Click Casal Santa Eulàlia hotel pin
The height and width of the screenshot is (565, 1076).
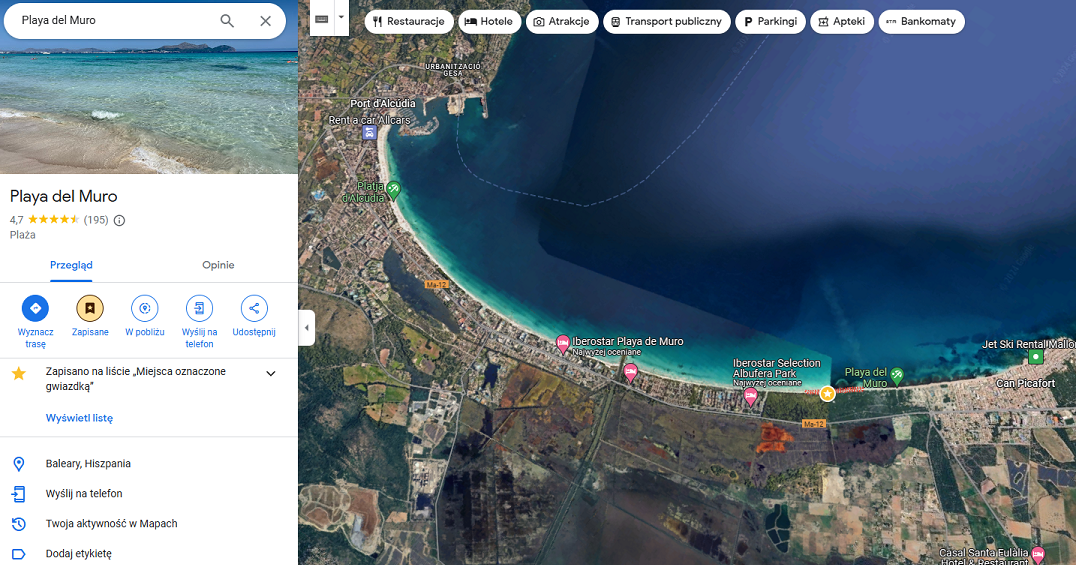point(1038,554)
